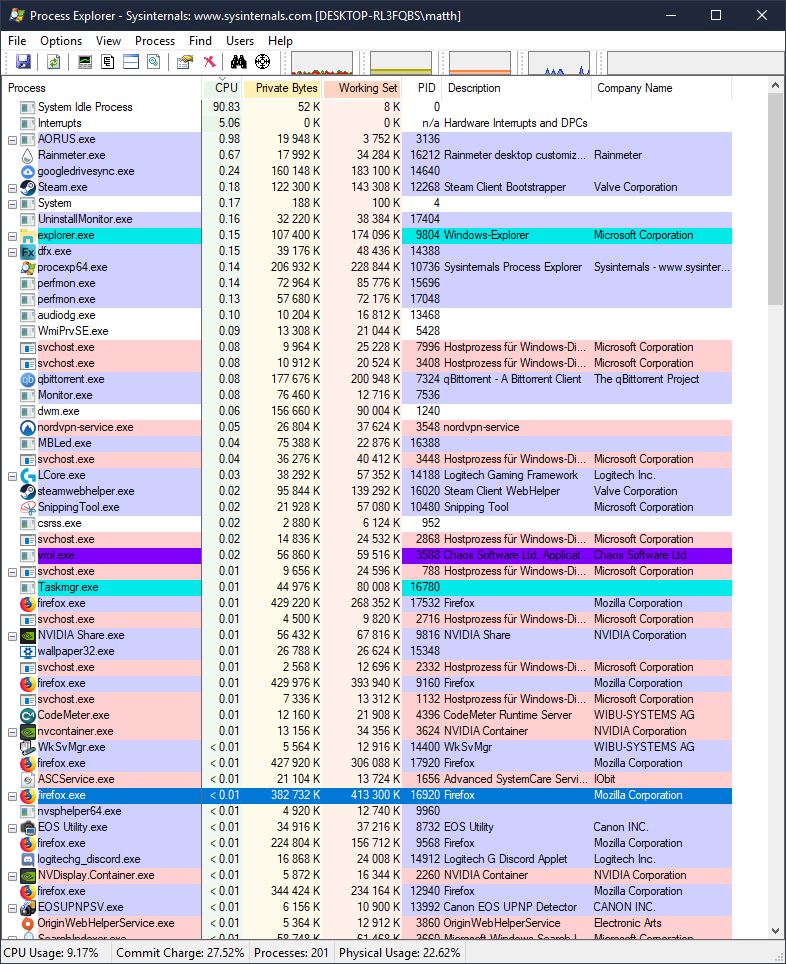Click the Rainmeter.exe raindrop icon
The width and height of the screenshot is (786, 964).
[27, 155]
